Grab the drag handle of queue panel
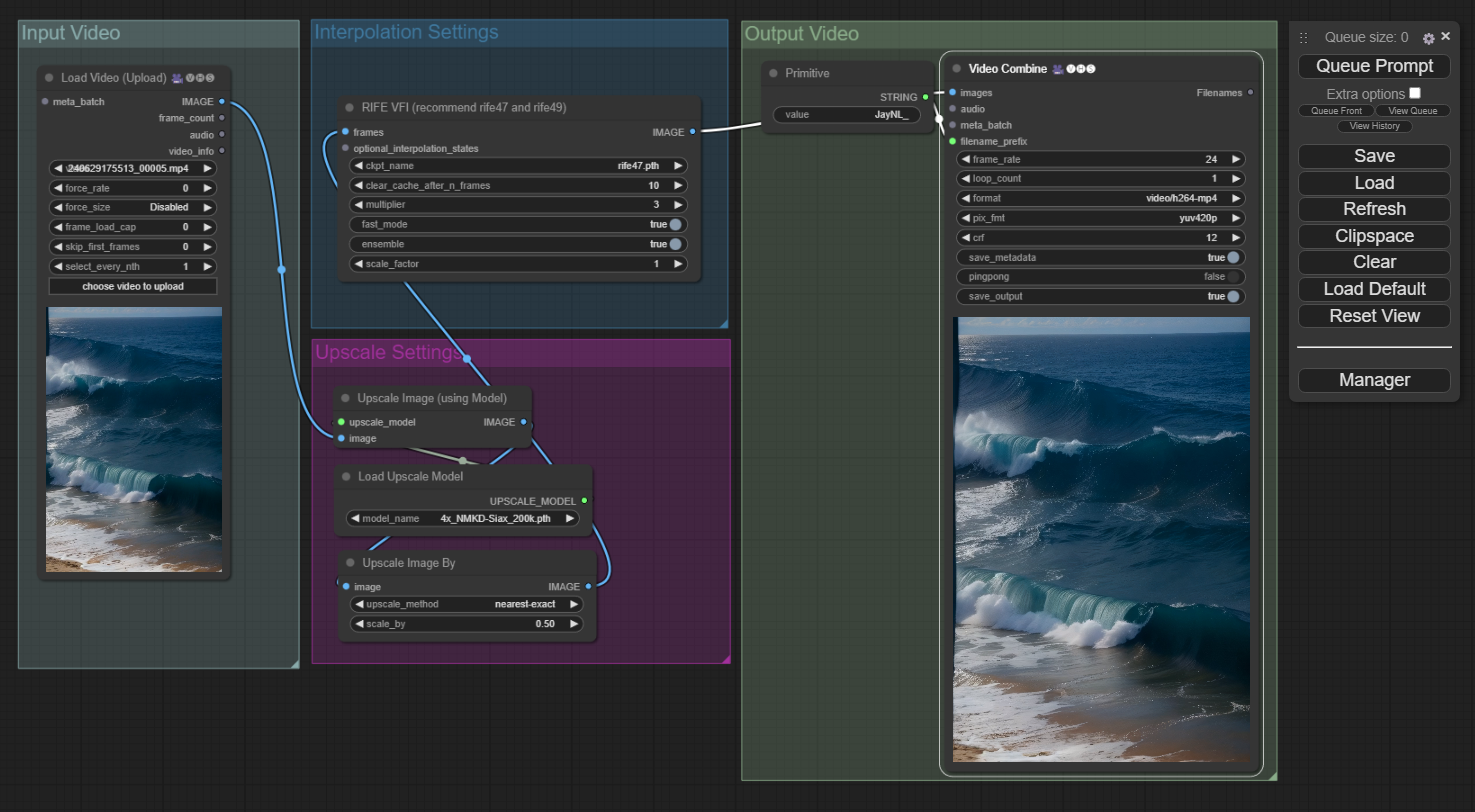This screenshot has height=812, width=1475. point(1303,38)
